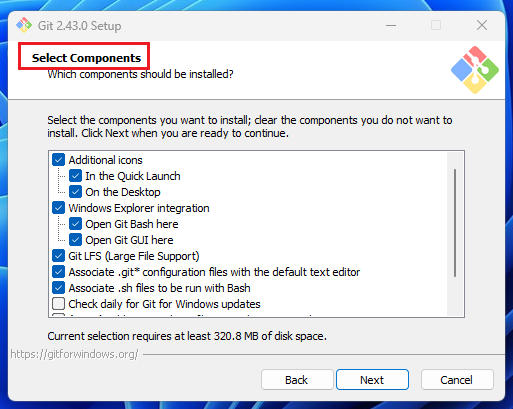Uncheck Associate .sh files with Bash
Viewport: 513px width, 409px height.
[58, 288]
